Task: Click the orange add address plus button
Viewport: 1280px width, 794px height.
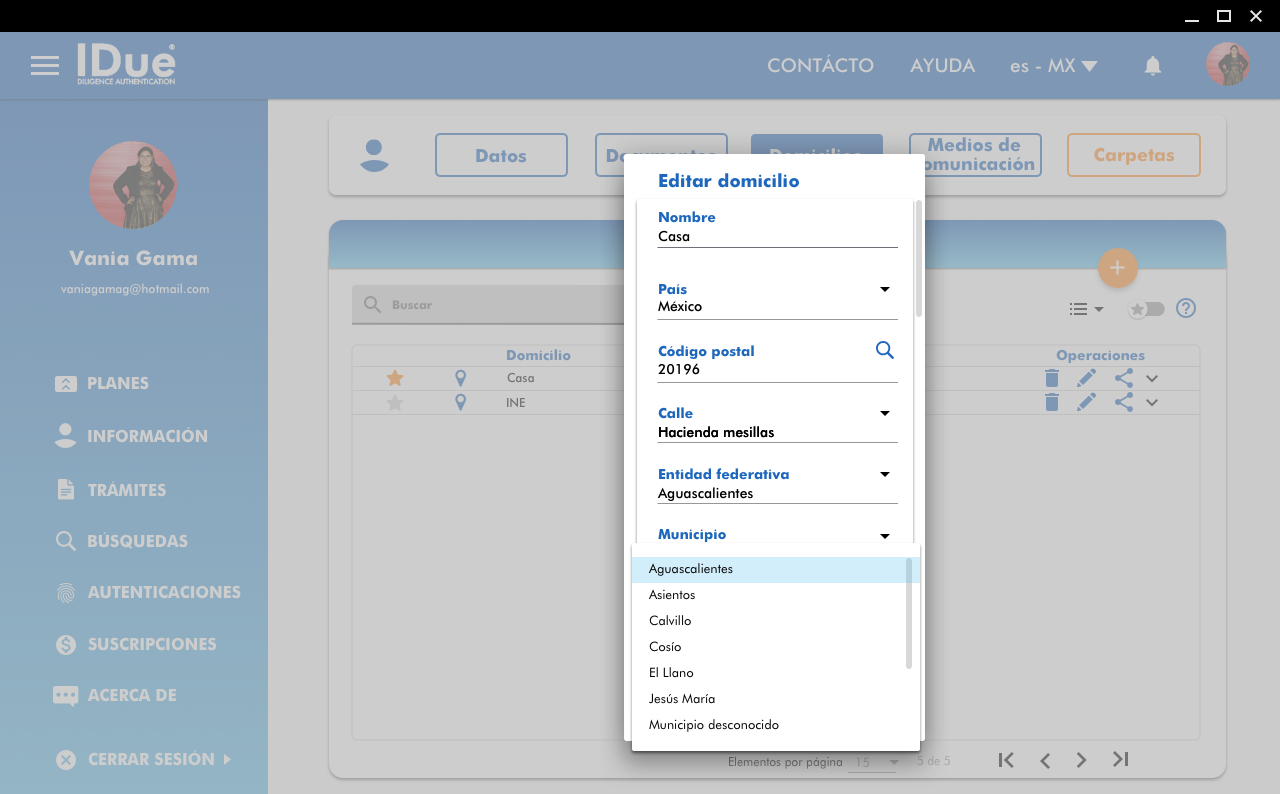Action: click(1117, 268)
